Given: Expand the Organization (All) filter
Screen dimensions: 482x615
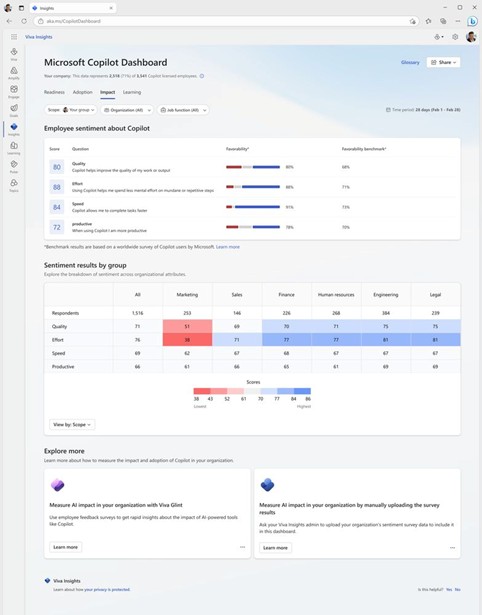Looking at the screenshot, I should pos(127,110).
